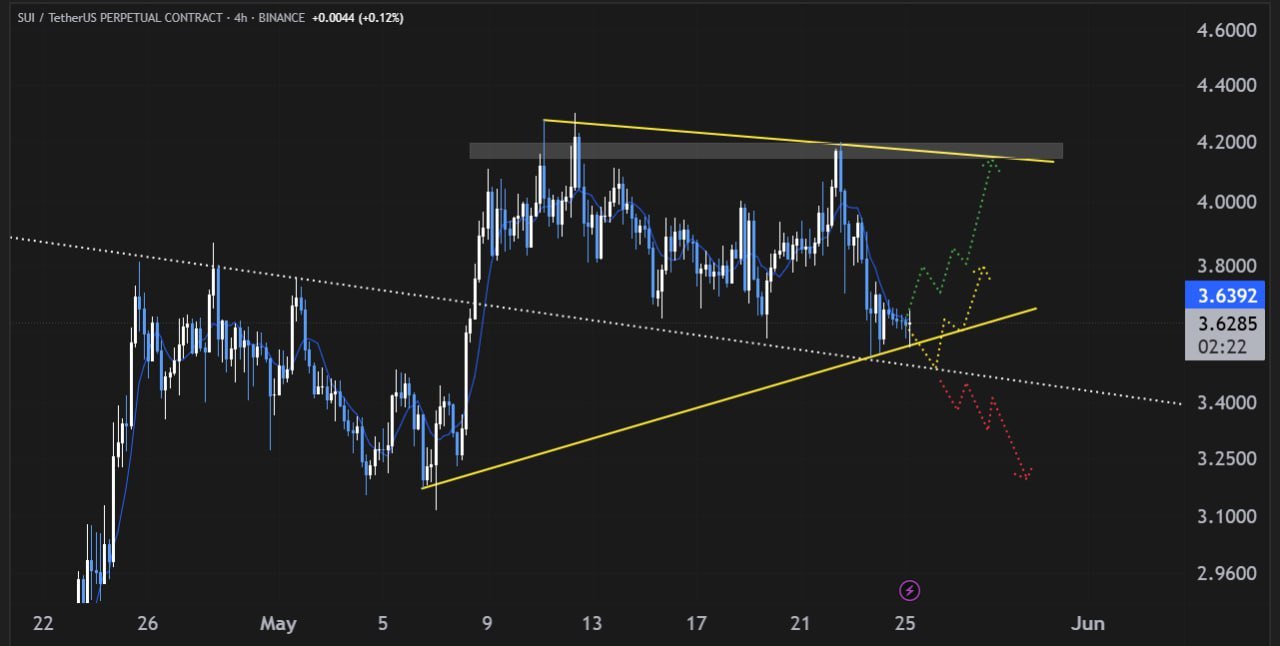Click the 22 date label on time axis
This screenshot has width=1280, height=646.
pos(43,624)
